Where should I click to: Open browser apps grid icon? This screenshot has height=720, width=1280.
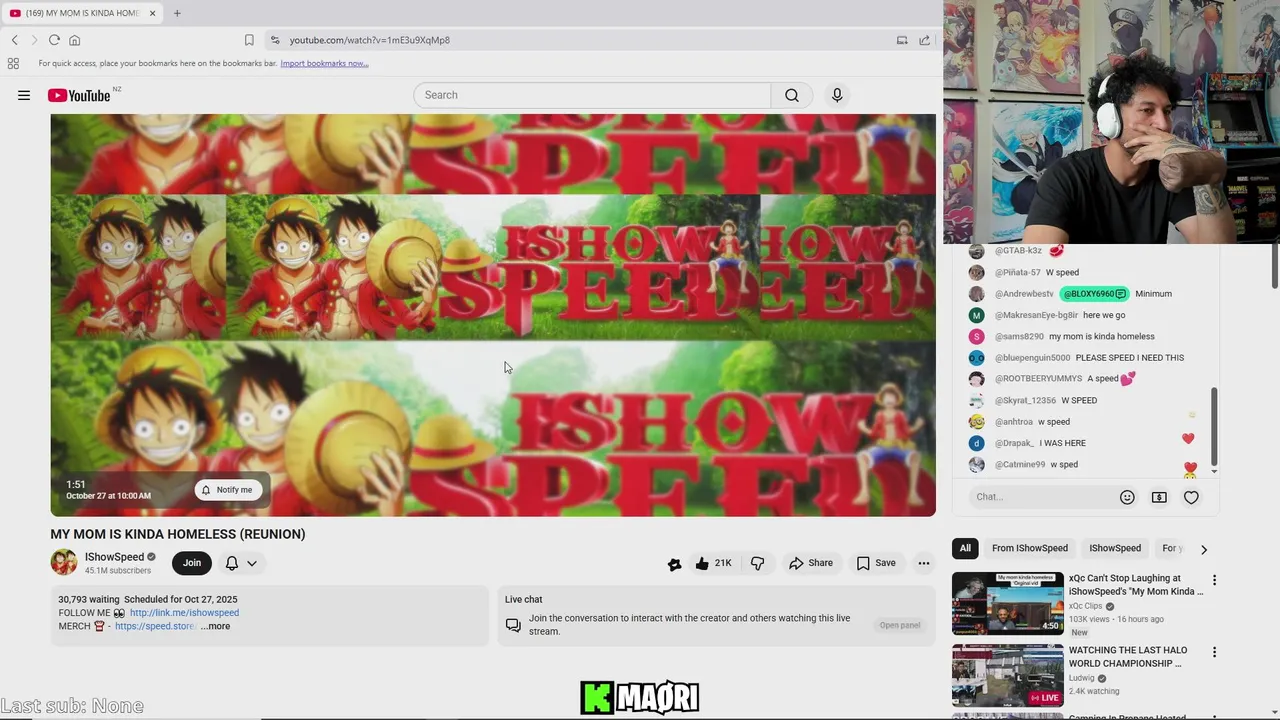[x=13, y=63]
